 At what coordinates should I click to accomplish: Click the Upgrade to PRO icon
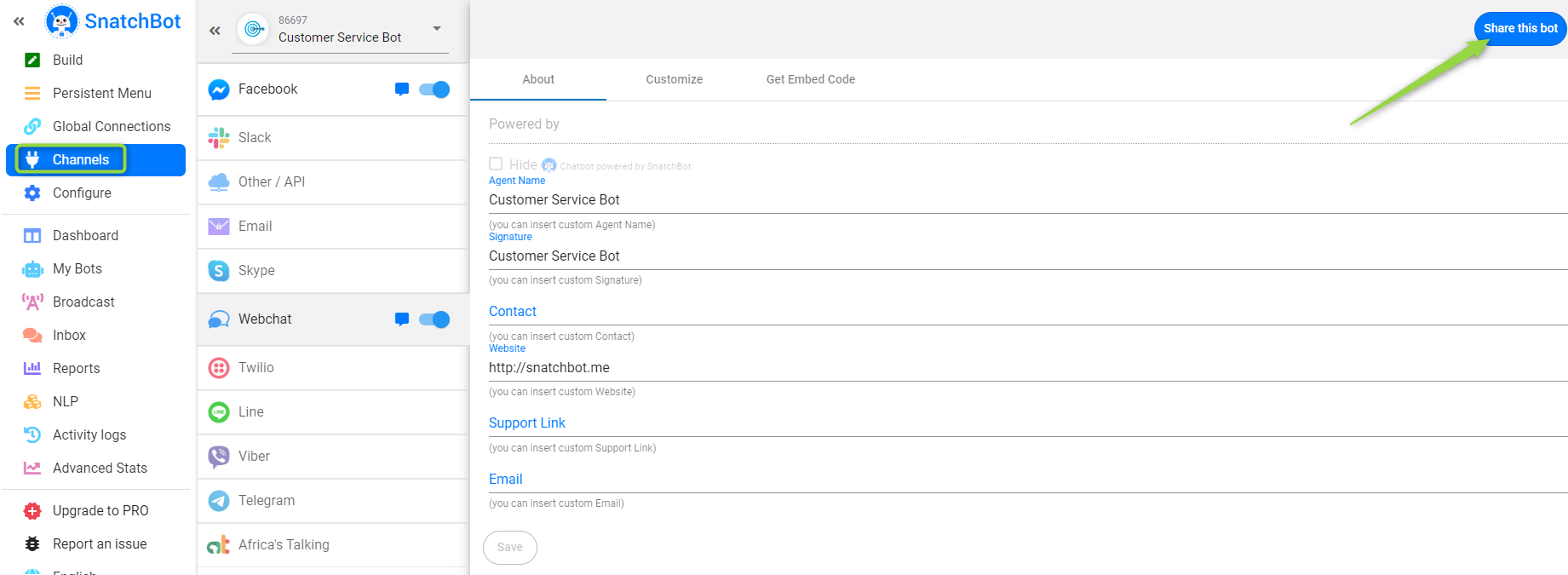[32, 510]
